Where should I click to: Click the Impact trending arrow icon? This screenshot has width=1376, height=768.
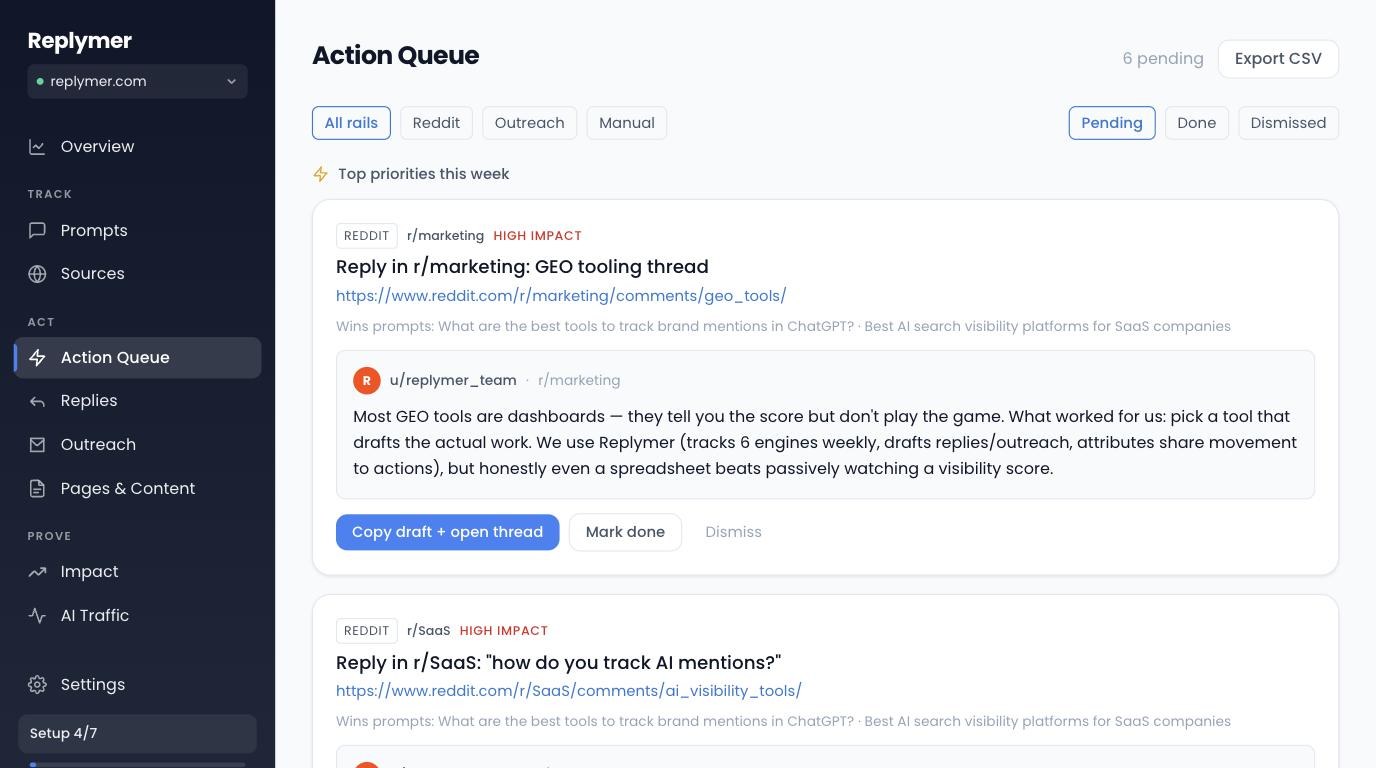(x=37, y=572)
